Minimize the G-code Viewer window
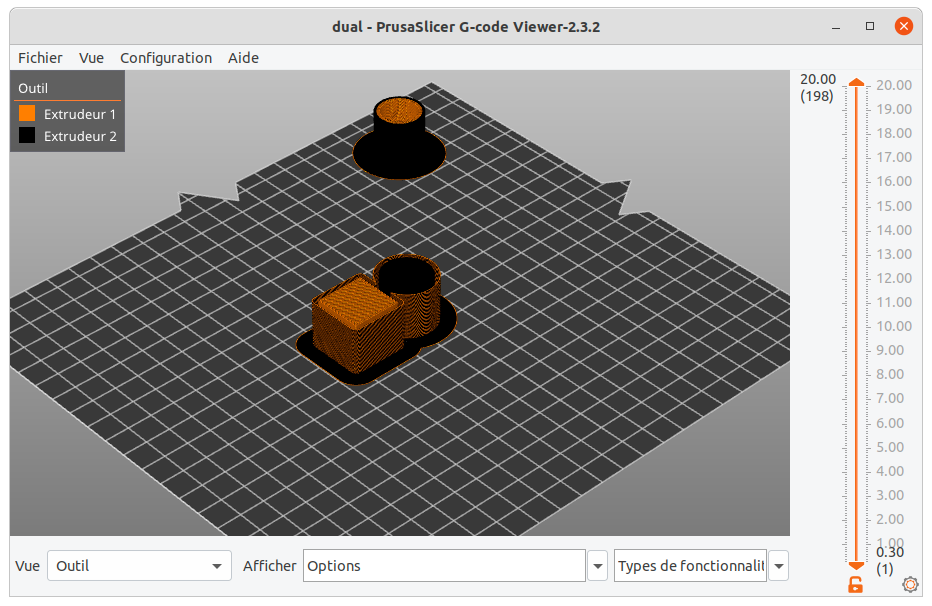 pyautogui.click(x=836, y=27)
